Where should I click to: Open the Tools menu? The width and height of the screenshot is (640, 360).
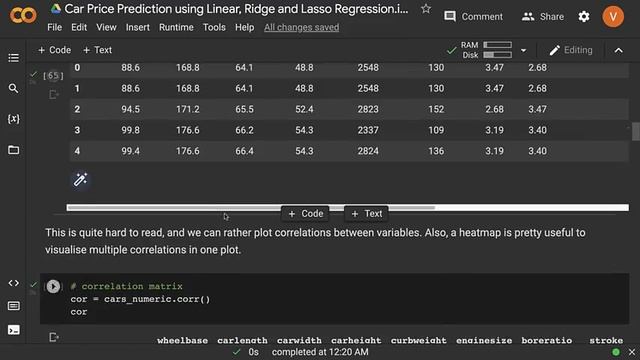[x=214, y=27]
